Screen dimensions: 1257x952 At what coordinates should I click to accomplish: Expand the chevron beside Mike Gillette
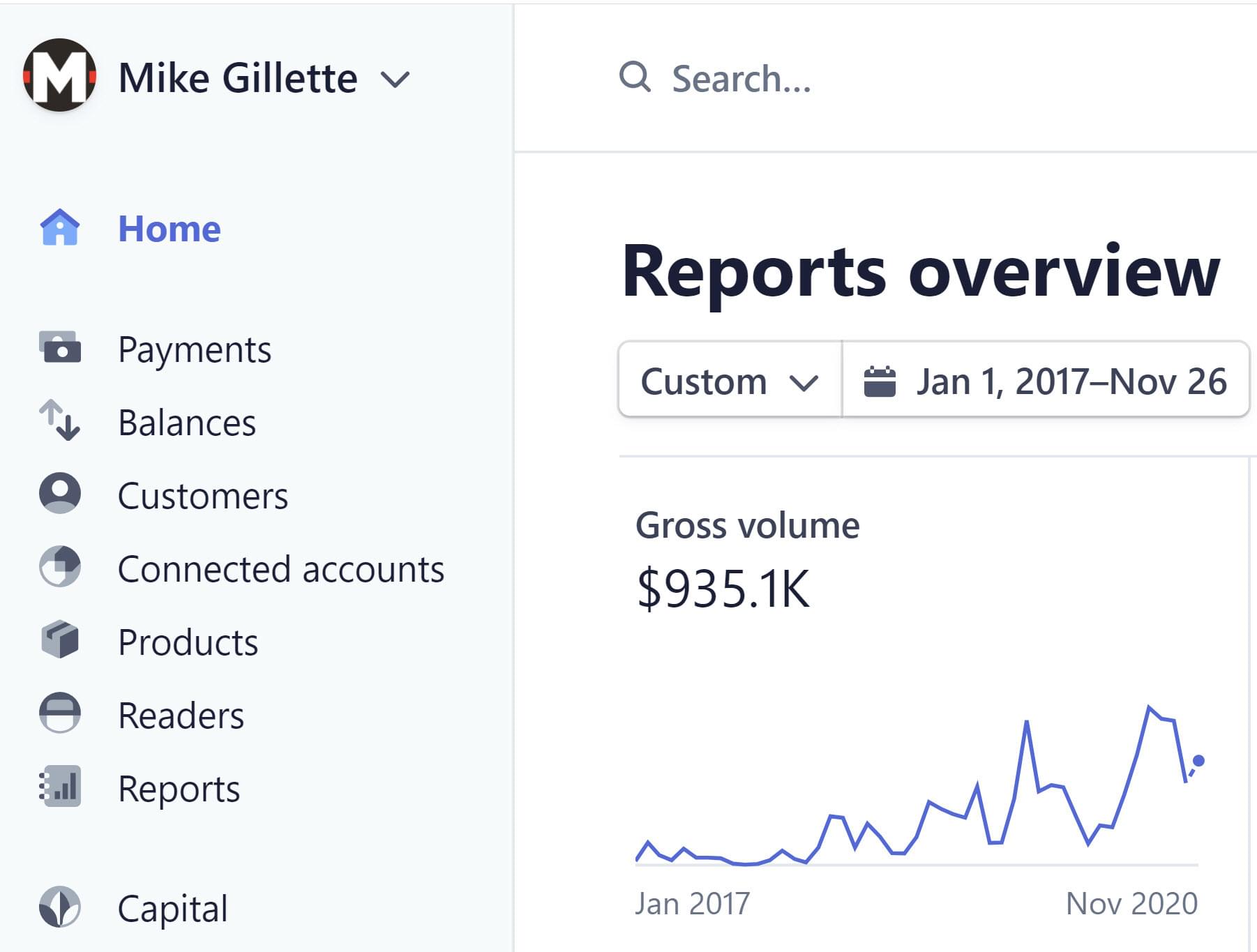click(x=395, y=79)
